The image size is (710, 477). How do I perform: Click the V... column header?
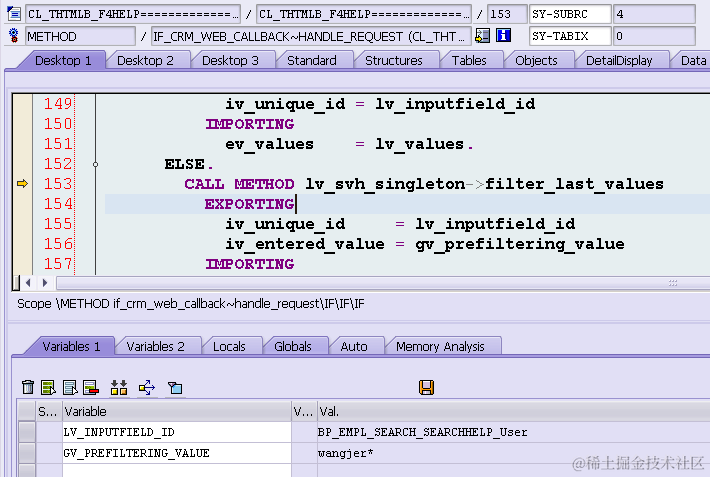[304, 411]
